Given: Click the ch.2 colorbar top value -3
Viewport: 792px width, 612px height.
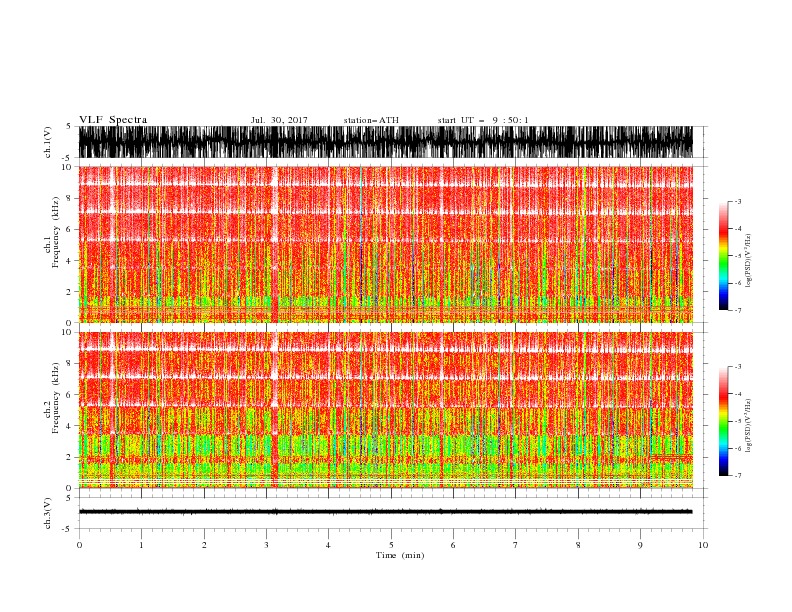Looking at the screenshot, I should click(x=738, y=367).
